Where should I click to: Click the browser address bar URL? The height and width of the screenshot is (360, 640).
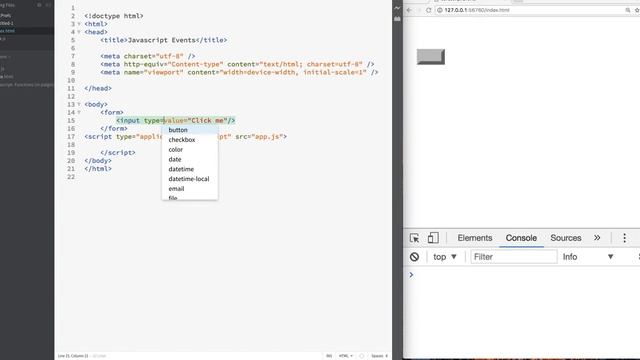477,10
